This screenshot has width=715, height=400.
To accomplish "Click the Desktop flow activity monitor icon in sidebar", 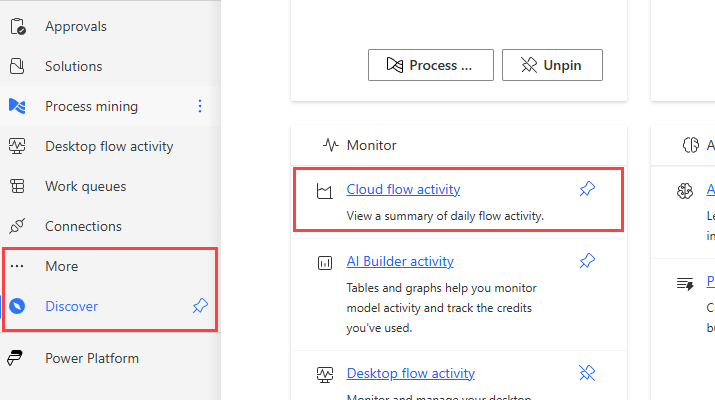I will pyautogui.click(x=17, y=147).
